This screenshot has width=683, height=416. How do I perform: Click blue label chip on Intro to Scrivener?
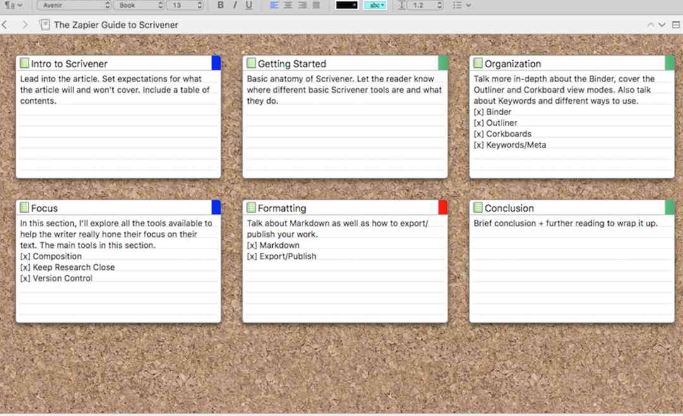[x=216, y=63]
